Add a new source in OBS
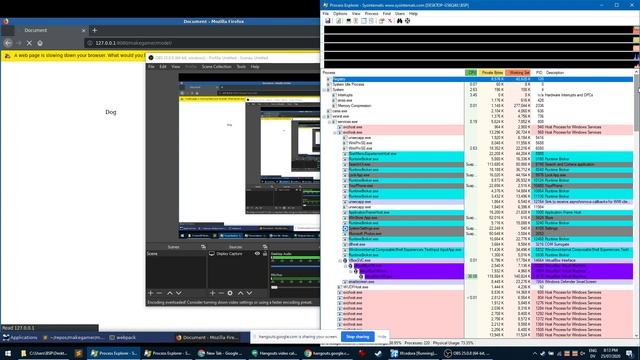 click(x=212, y=293)
